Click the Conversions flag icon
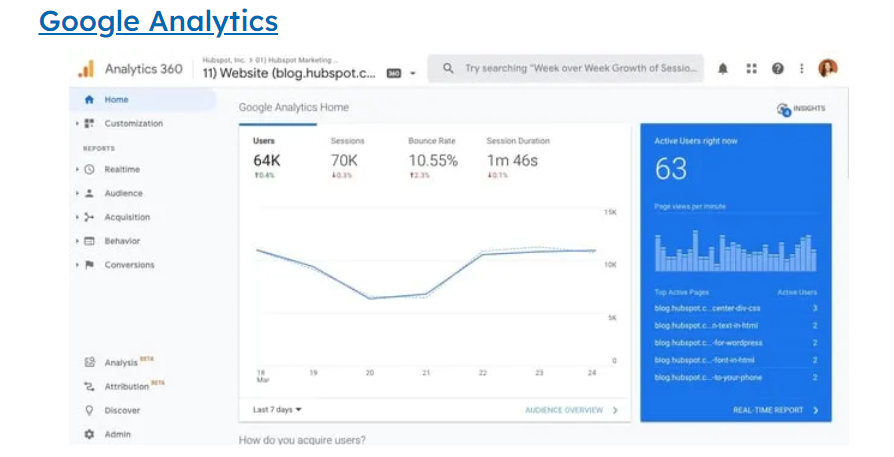Image resolution: width=894 pixels, height=457 pixels. 90,266
